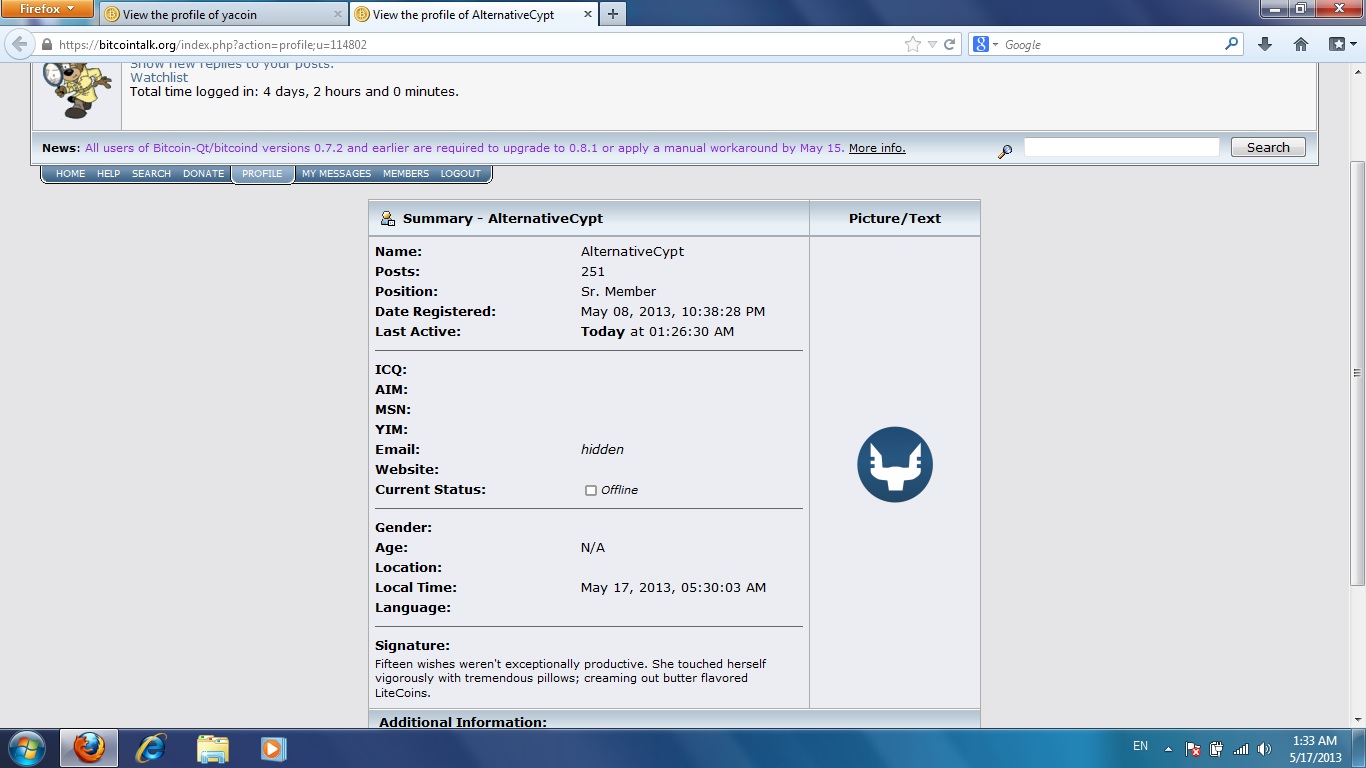Viewport: 1366px width, 768px height.
Task: Open the URL history dropdown arrow
Action: coord(932,44)
